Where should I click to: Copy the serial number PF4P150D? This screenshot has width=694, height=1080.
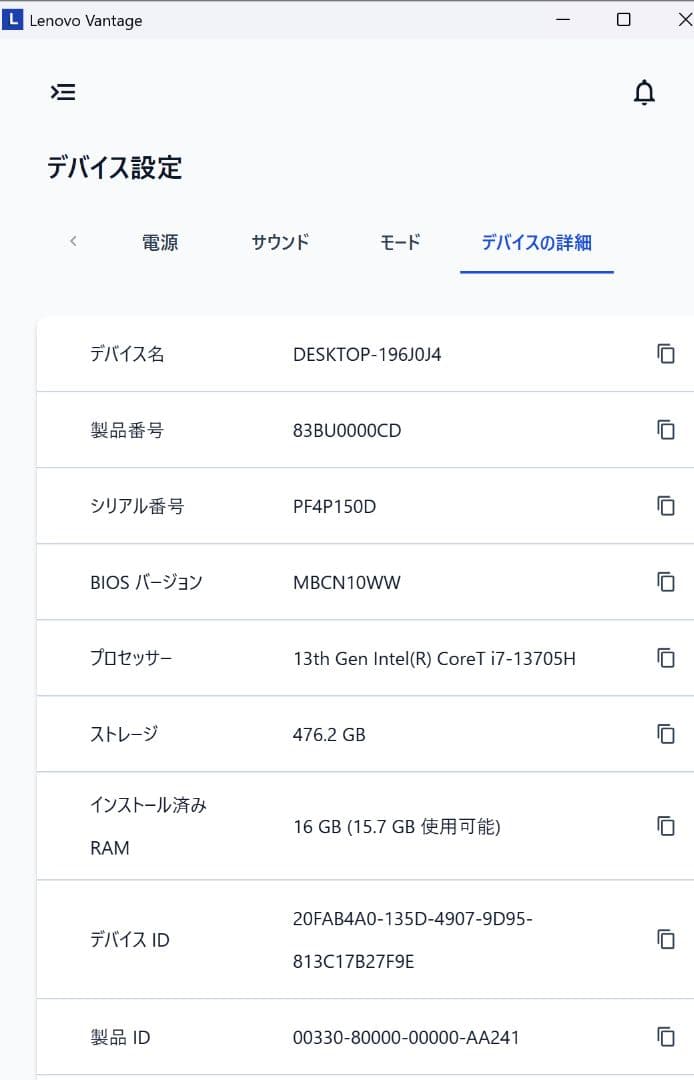tap(665, 505)
